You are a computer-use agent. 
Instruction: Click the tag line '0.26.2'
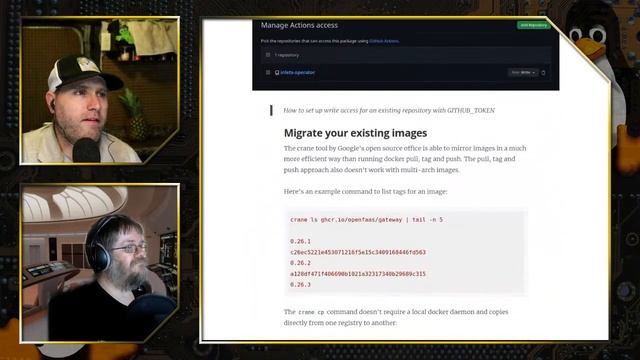pos(300,263)
